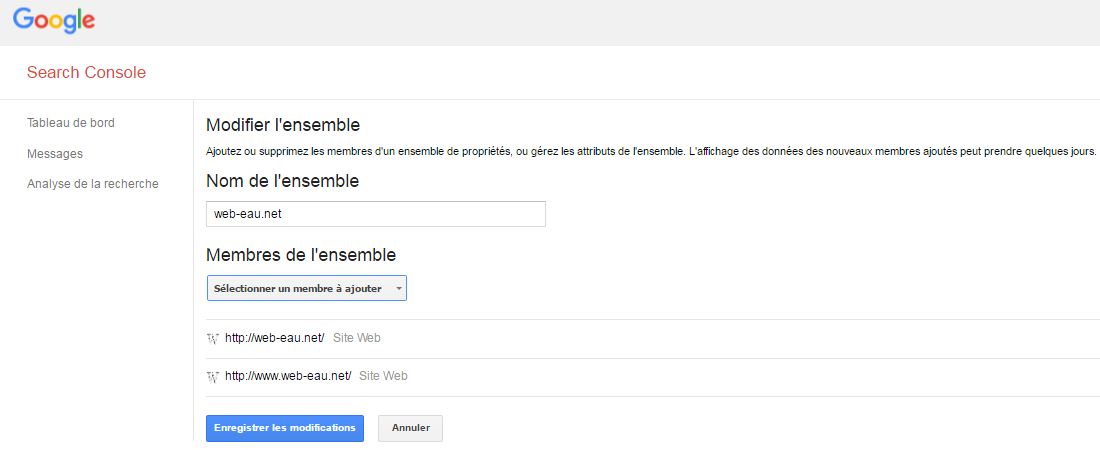Open the Search Console home link
The width and height of the screenshot is (1100, 450).
click(x=86, y=72)
